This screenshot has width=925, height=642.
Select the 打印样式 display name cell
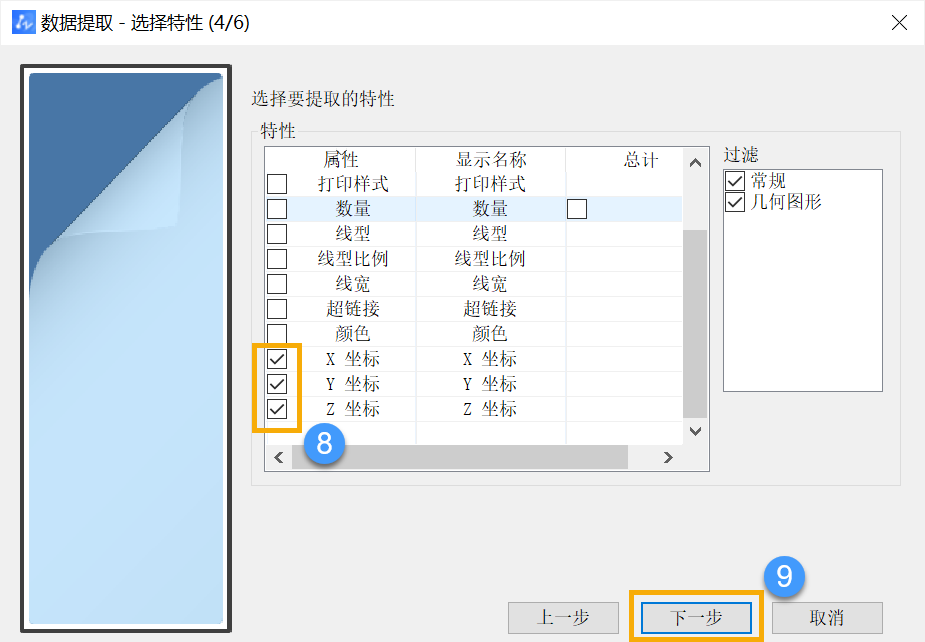491,184
